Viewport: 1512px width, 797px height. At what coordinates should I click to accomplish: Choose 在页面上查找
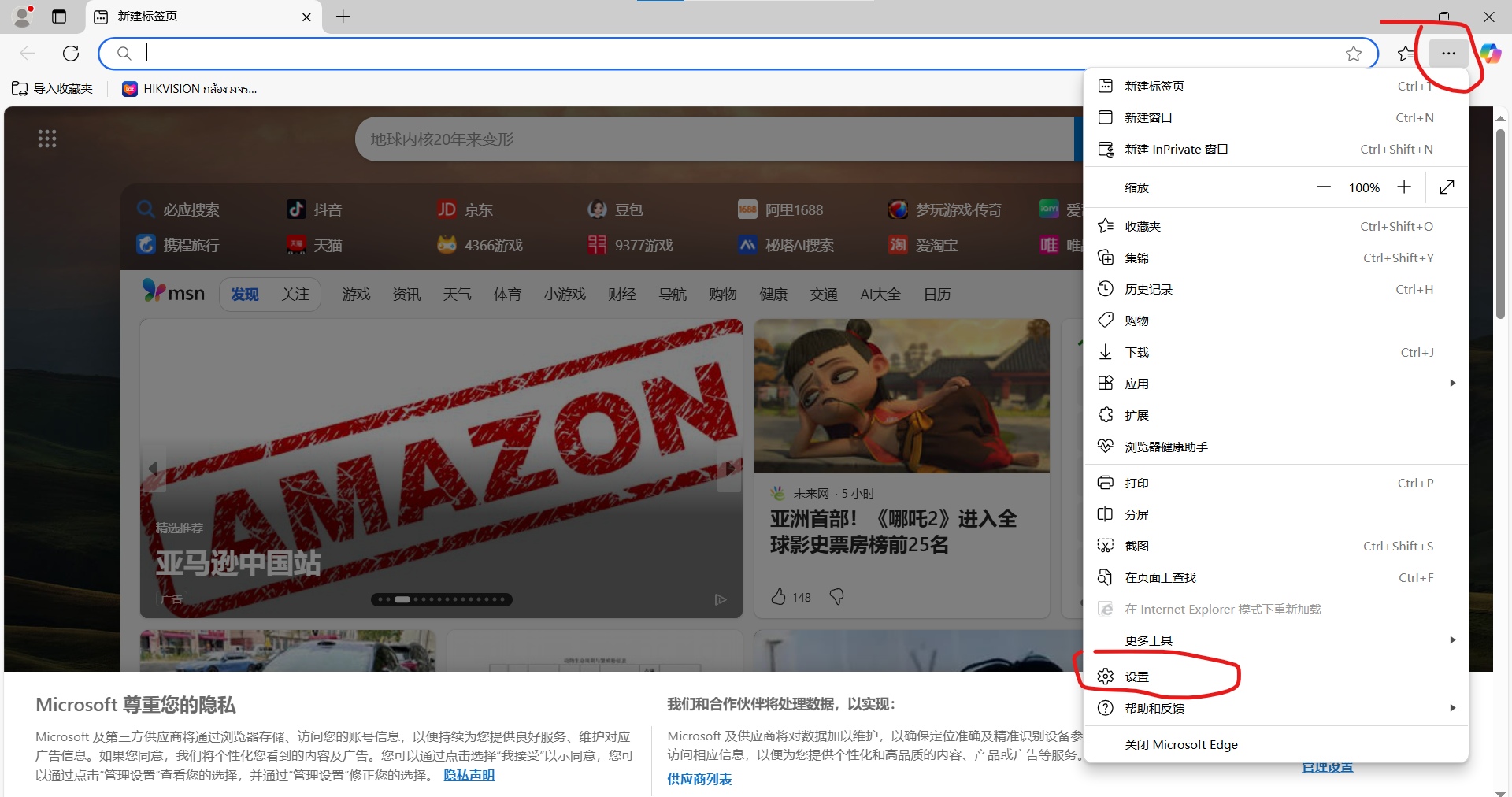(1276, 577)
